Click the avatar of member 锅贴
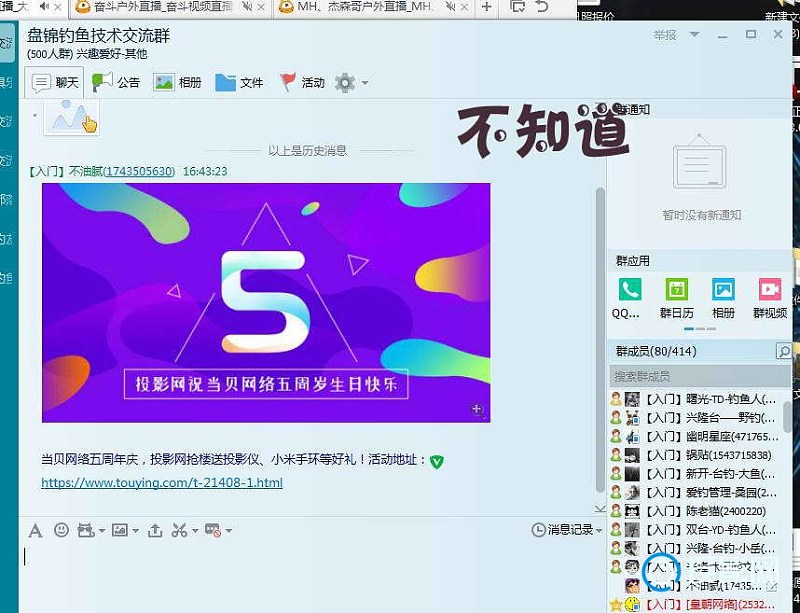Viewport: 800px width, 613px height. [x=632, y=455]
